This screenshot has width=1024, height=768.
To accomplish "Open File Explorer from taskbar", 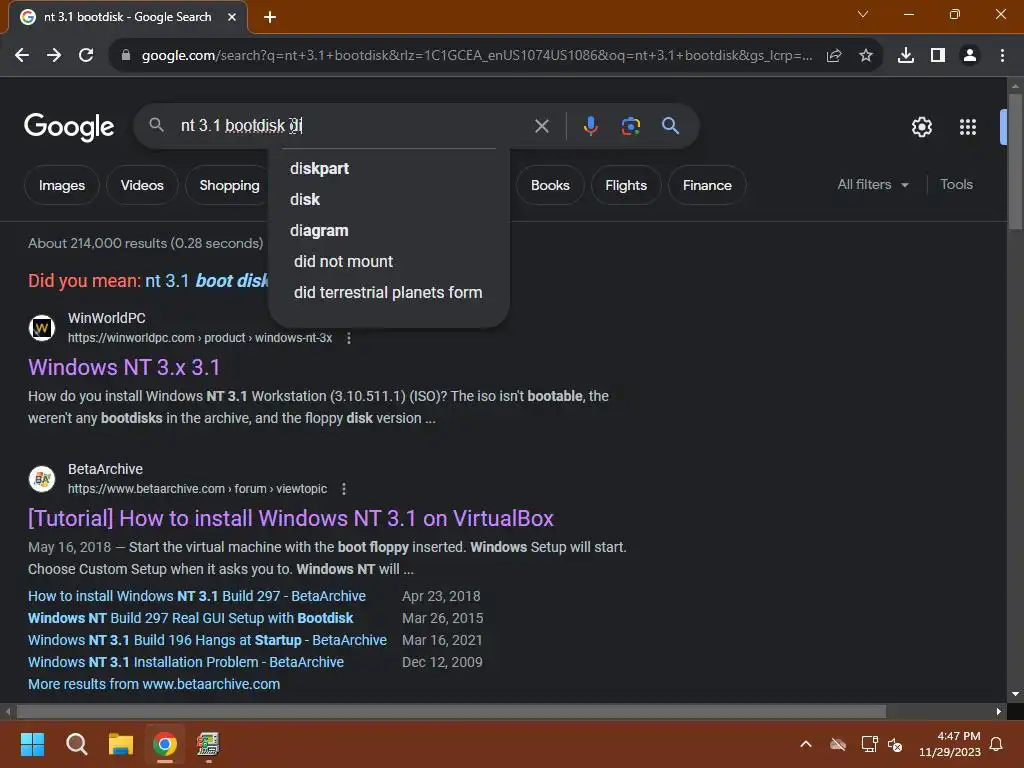I will [x=121, y=744].
